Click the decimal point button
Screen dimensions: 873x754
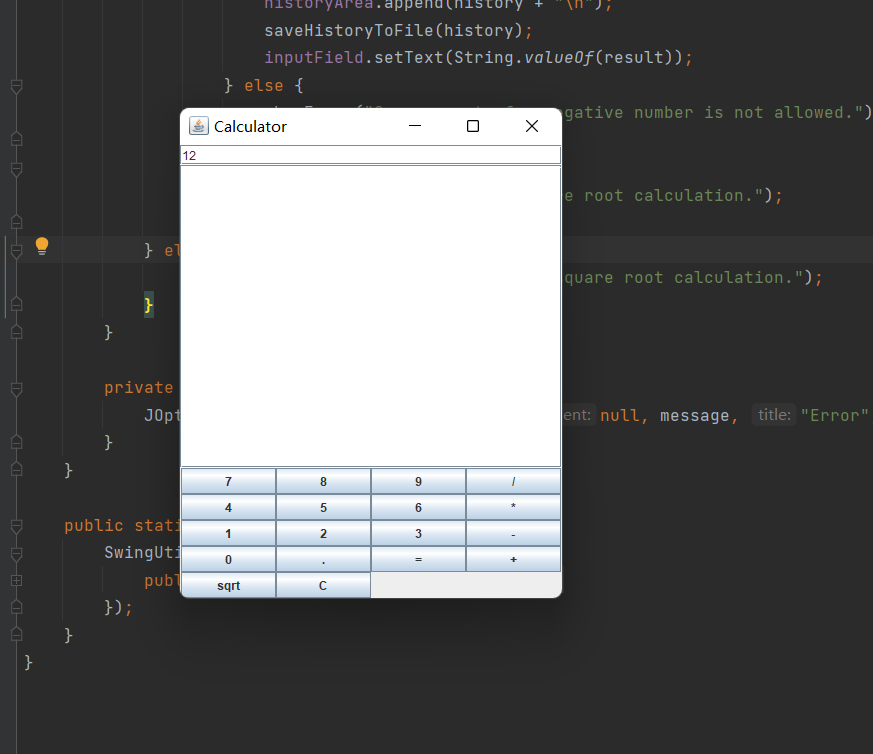tap(323, 559)
